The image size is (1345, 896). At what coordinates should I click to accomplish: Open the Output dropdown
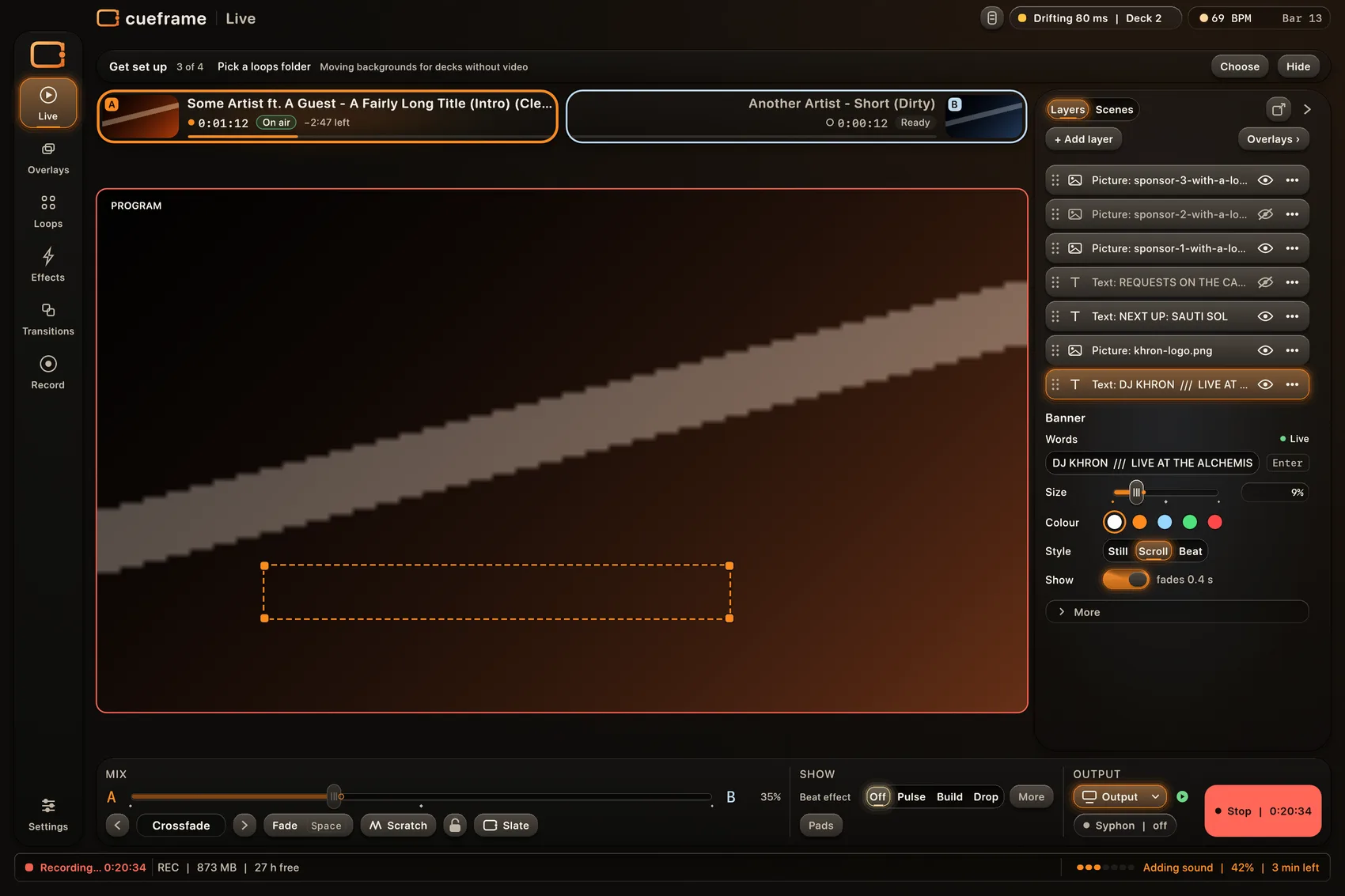click(x=1120, y=797)
